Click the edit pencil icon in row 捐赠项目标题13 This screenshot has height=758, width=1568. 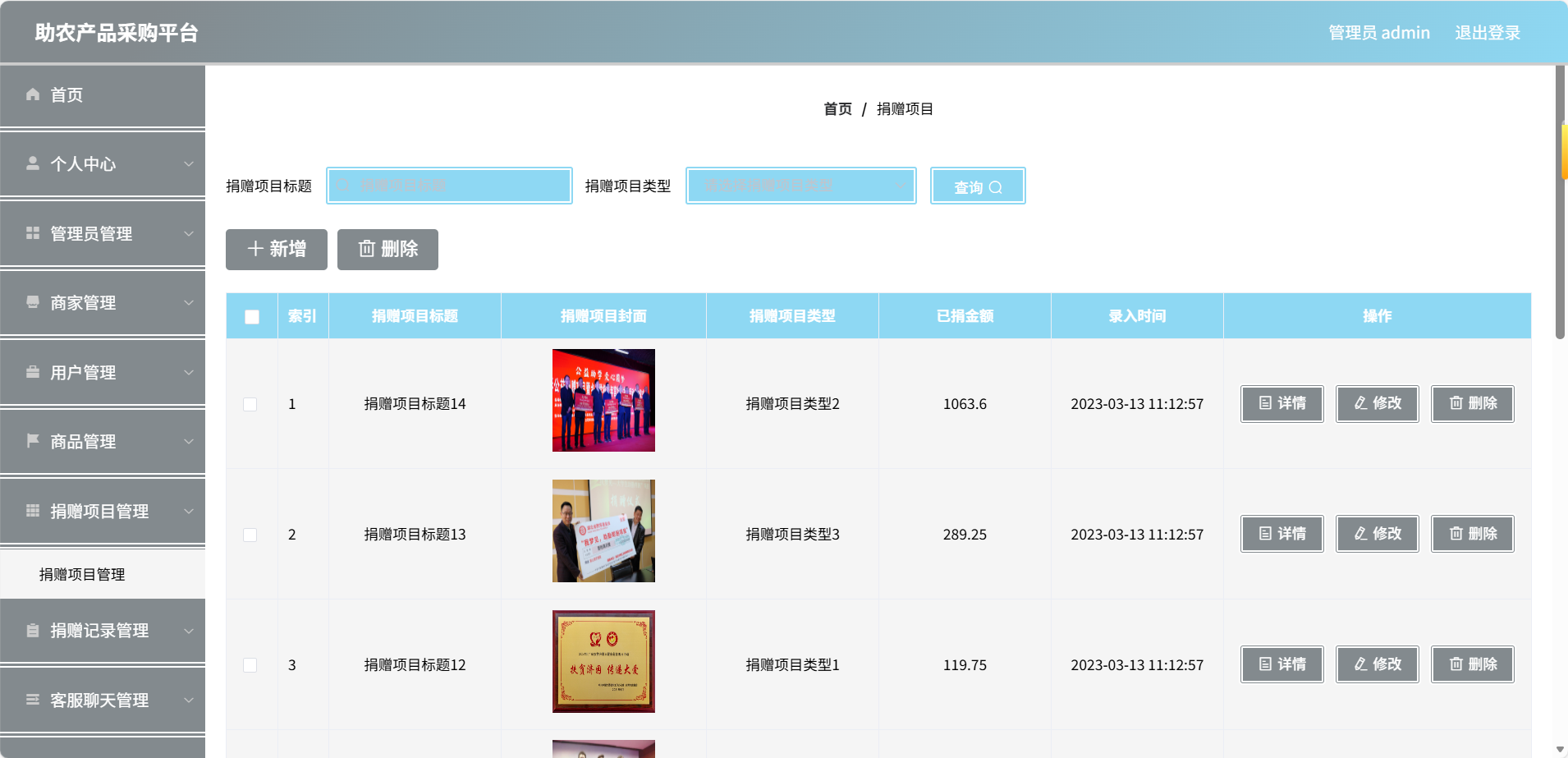pyautogui.click(x=1360, y=534)
